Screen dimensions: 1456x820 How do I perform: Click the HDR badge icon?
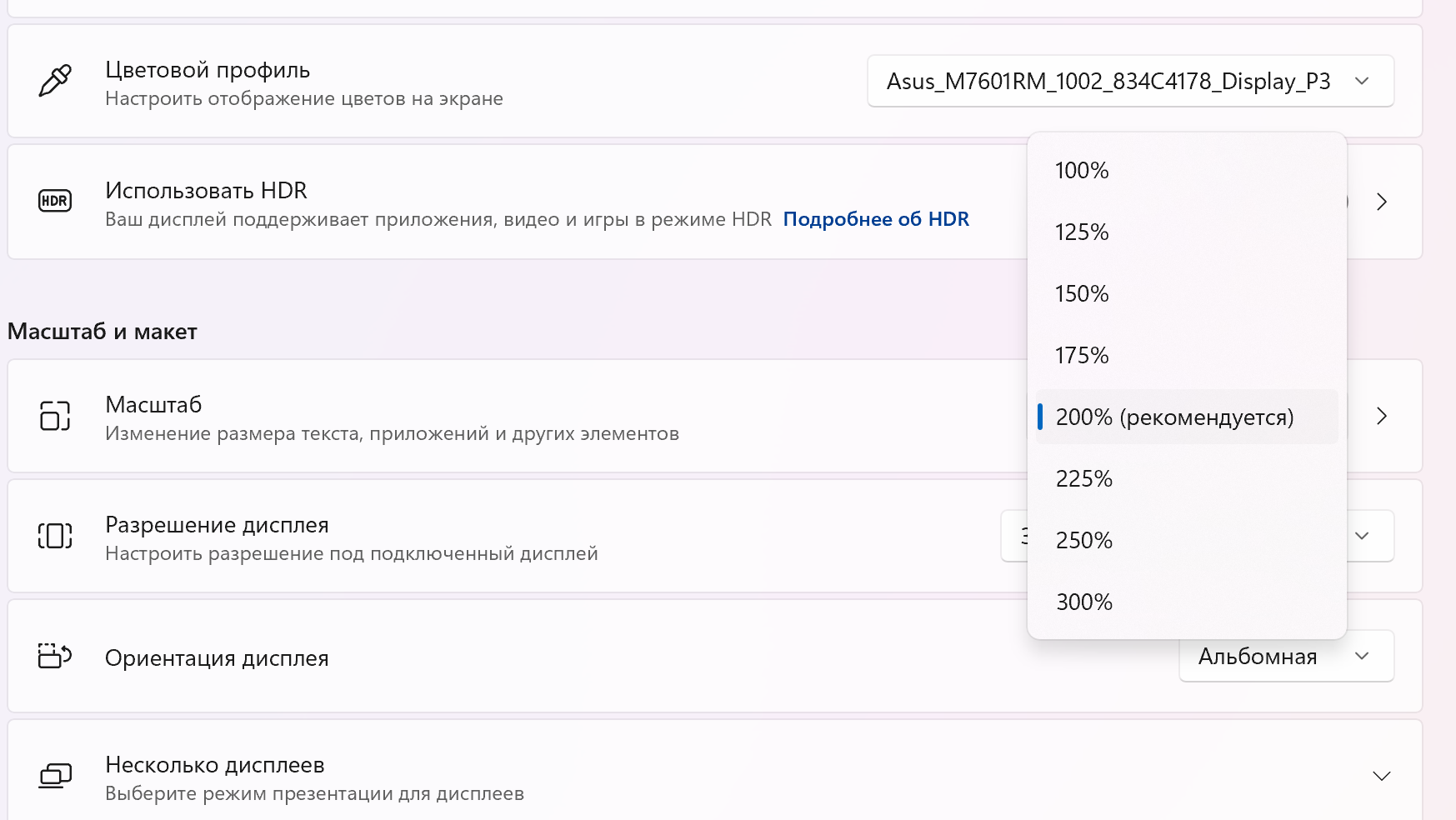(x=55, y=201)
